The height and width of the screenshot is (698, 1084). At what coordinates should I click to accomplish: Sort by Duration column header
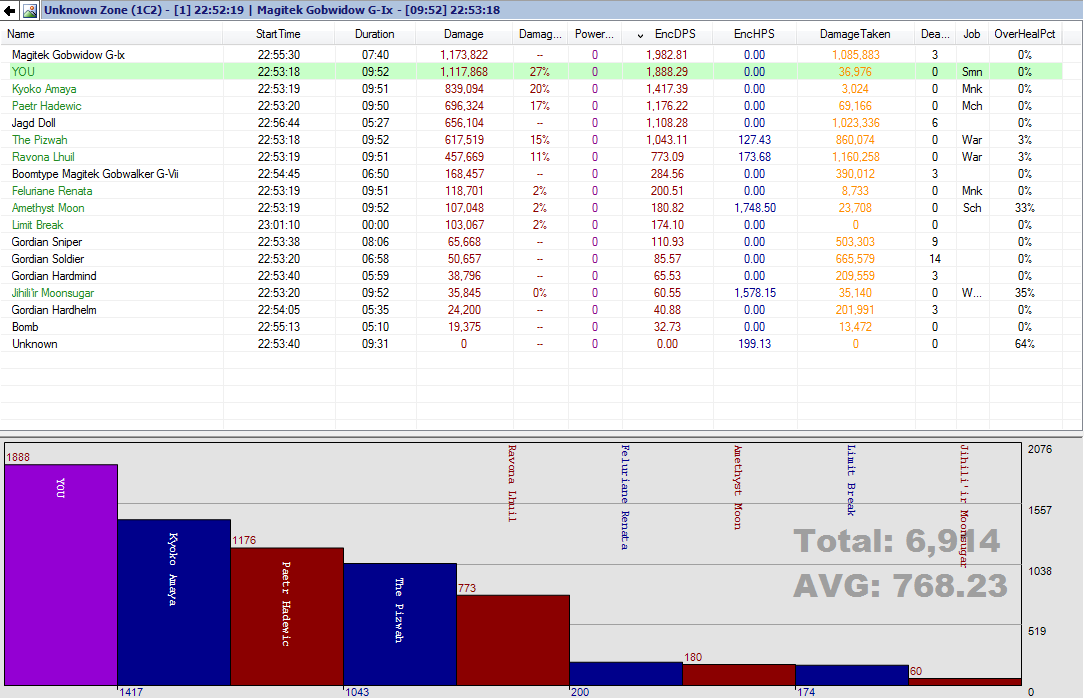375,34
